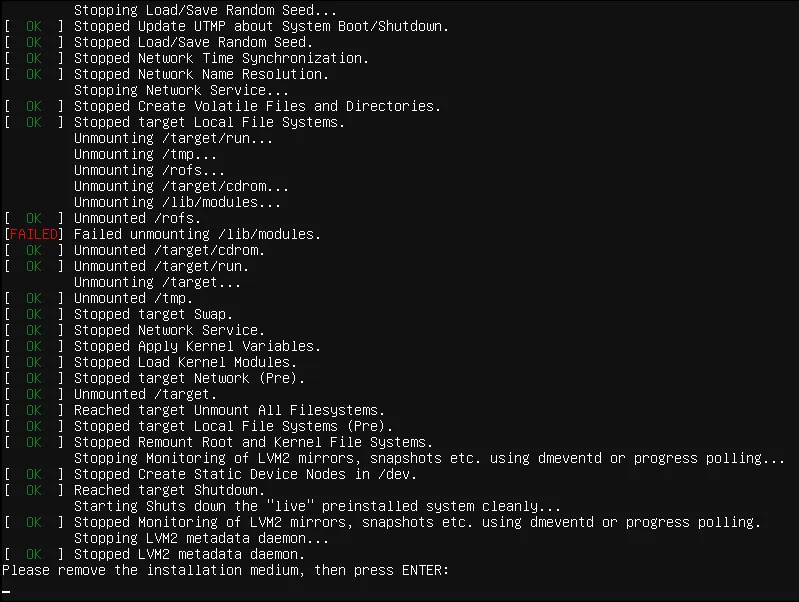Image resolution: width=799 pixels, height=602 pixels.
Task: Click OK tag beside "Stopped Load Kernel Modules."
Action: [x=33, y=362]
